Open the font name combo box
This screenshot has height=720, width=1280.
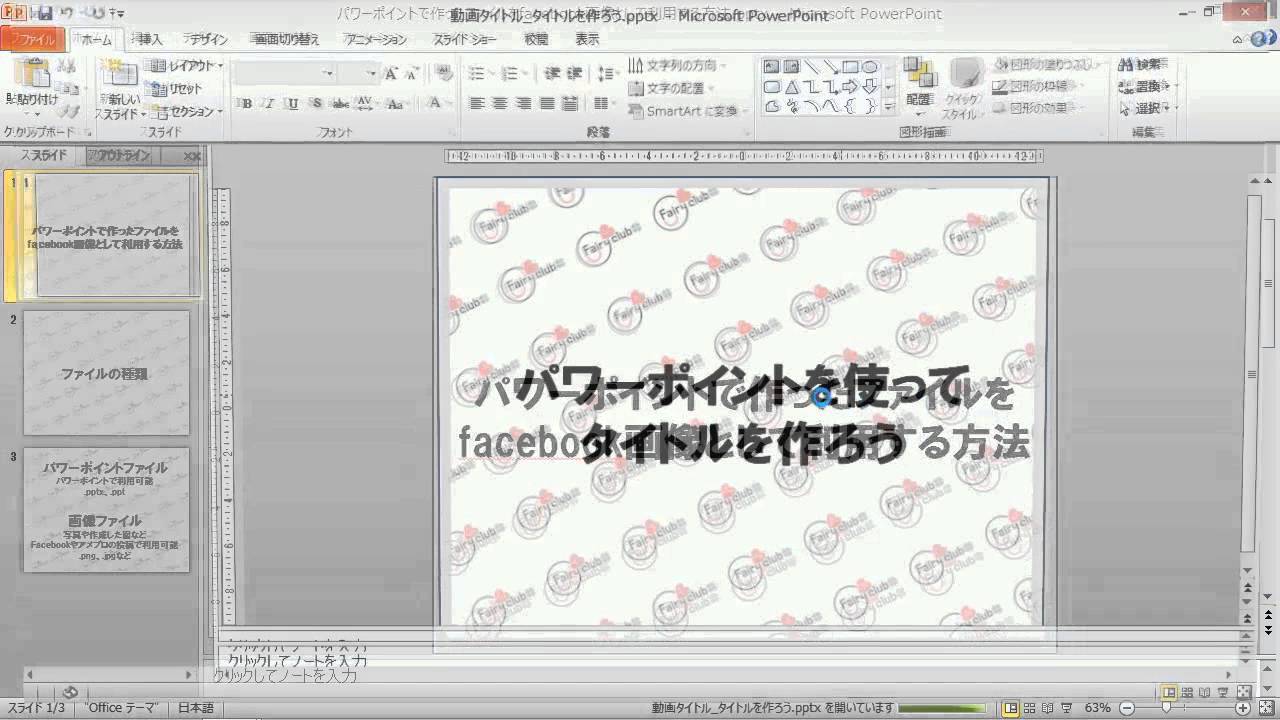pyautogui.click(x=284, y=73)
